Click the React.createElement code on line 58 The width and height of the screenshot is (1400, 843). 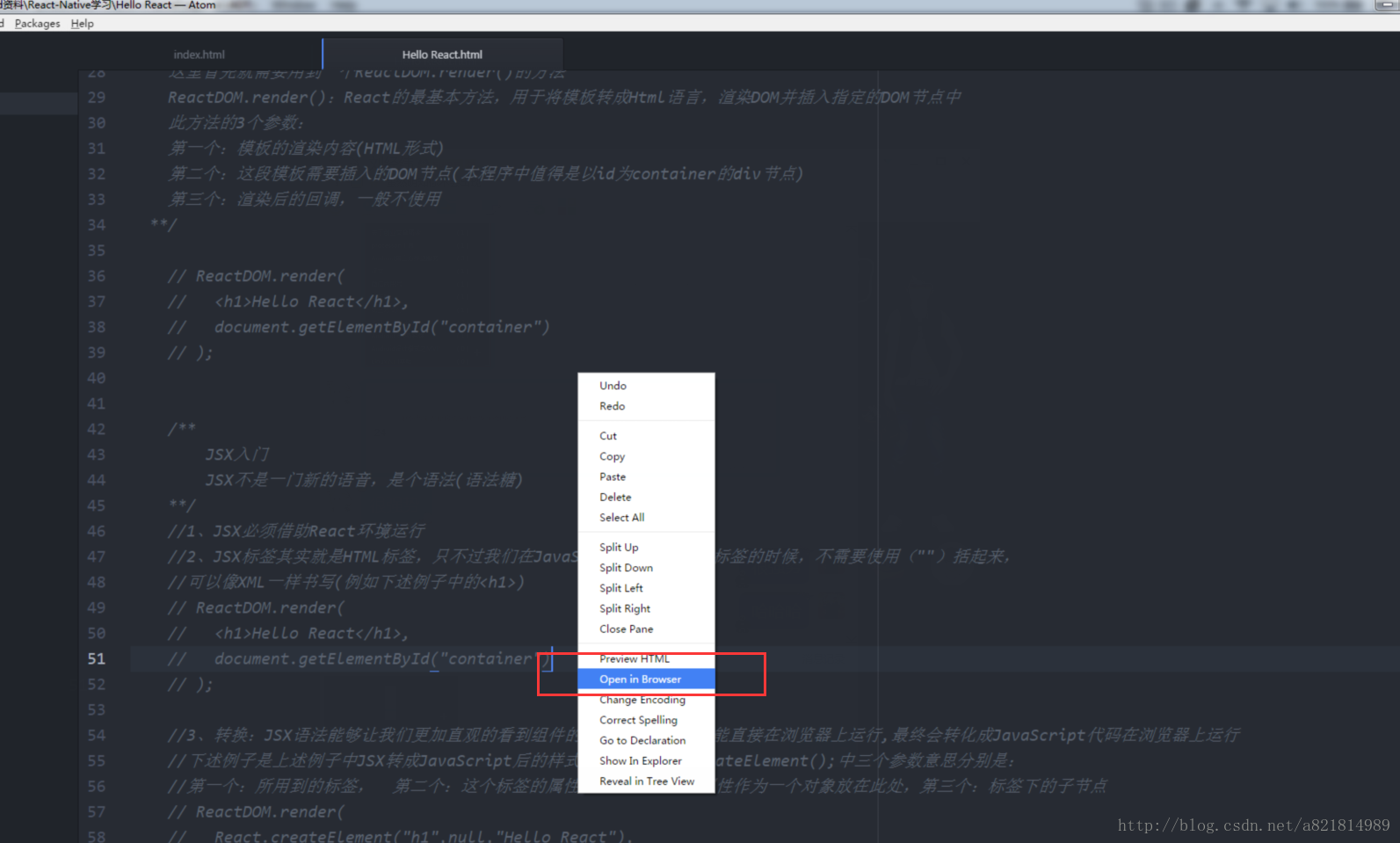pos(424,836)
